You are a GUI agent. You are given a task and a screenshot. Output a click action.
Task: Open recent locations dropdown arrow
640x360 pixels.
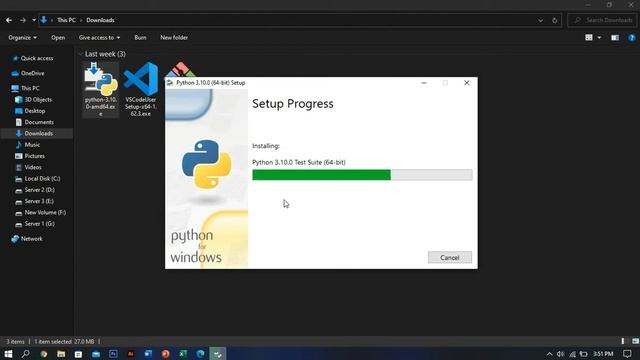coord(34,20)
